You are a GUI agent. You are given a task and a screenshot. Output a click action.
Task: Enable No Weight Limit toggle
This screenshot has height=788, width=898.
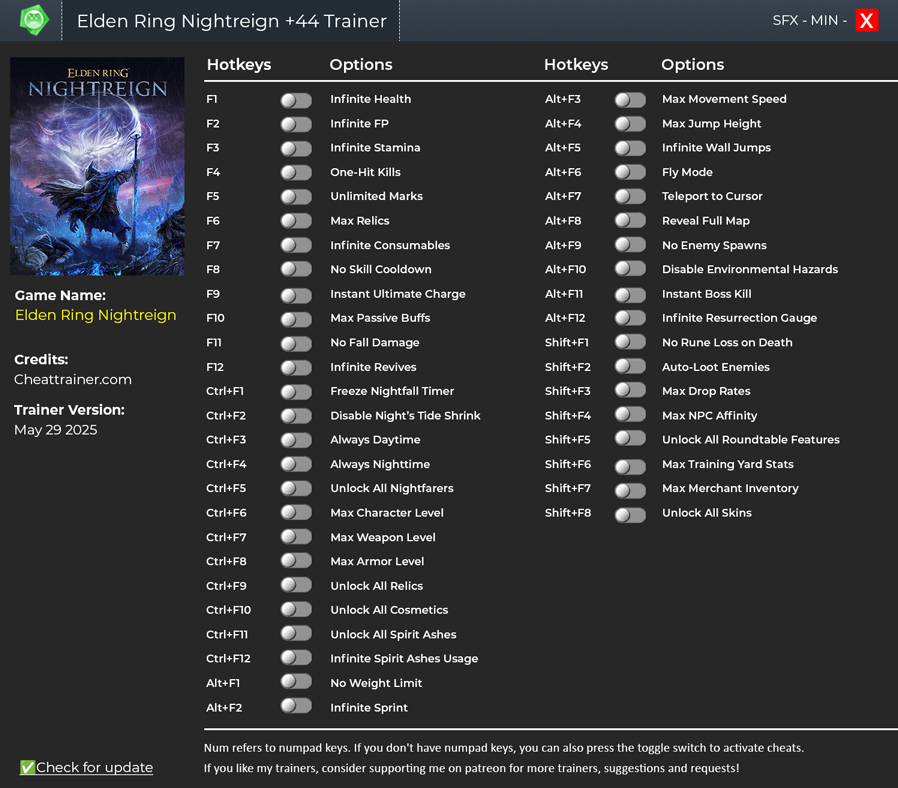[x=296, y=681]
